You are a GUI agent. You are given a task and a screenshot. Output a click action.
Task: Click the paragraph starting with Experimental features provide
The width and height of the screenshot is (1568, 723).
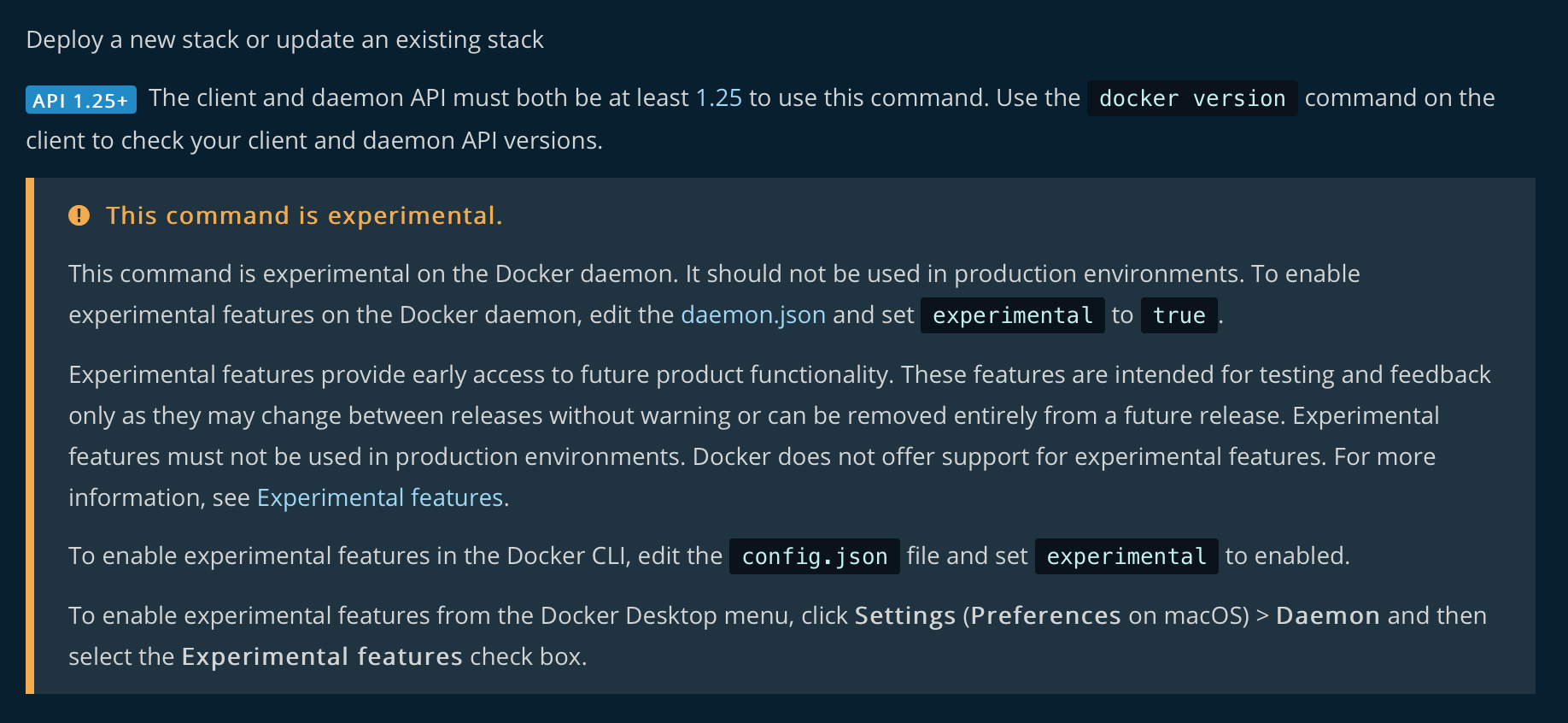coord(780,436)
